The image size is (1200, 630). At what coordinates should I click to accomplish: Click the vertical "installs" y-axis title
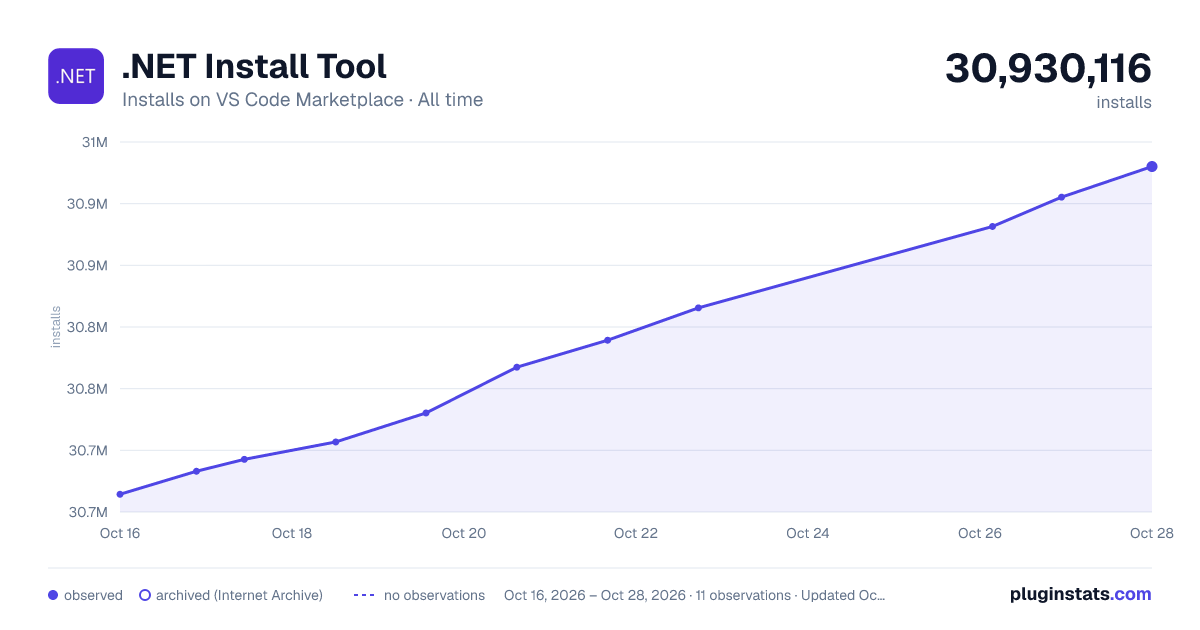pyautogui.click(x=56, y=327)
